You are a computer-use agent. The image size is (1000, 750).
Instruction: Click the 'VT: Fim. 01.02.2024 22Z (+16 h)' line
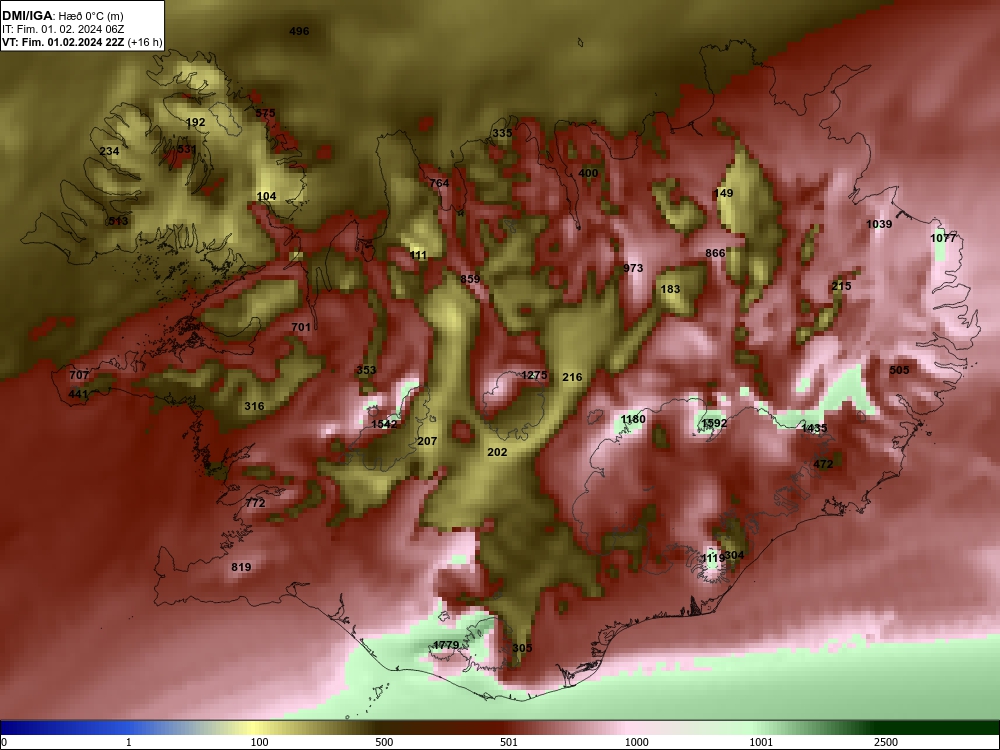82,42
